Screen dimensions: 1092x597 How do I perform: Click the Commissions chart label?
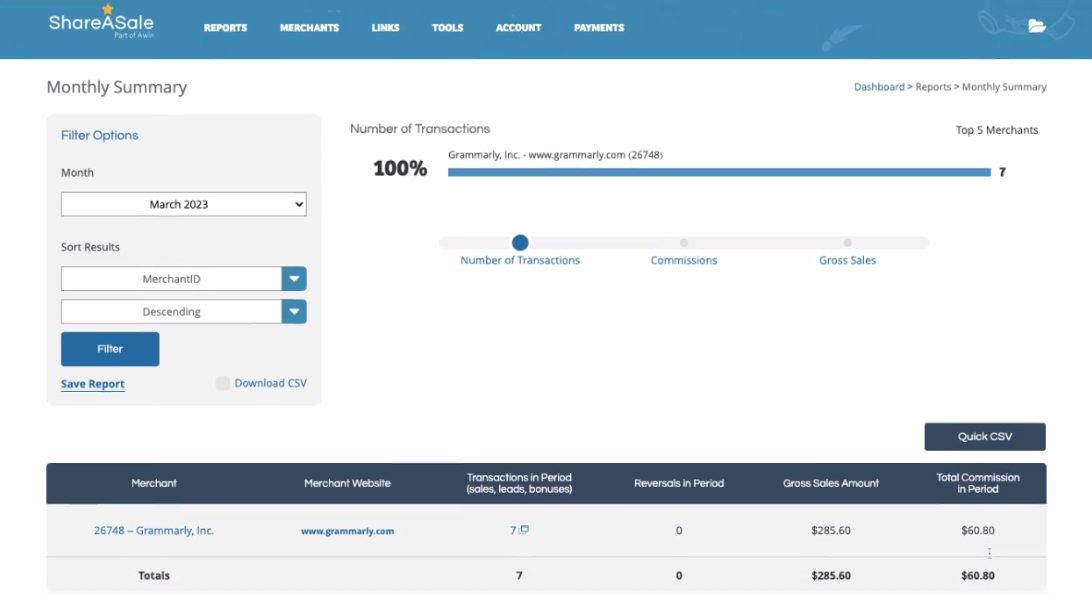click(684, 260)
